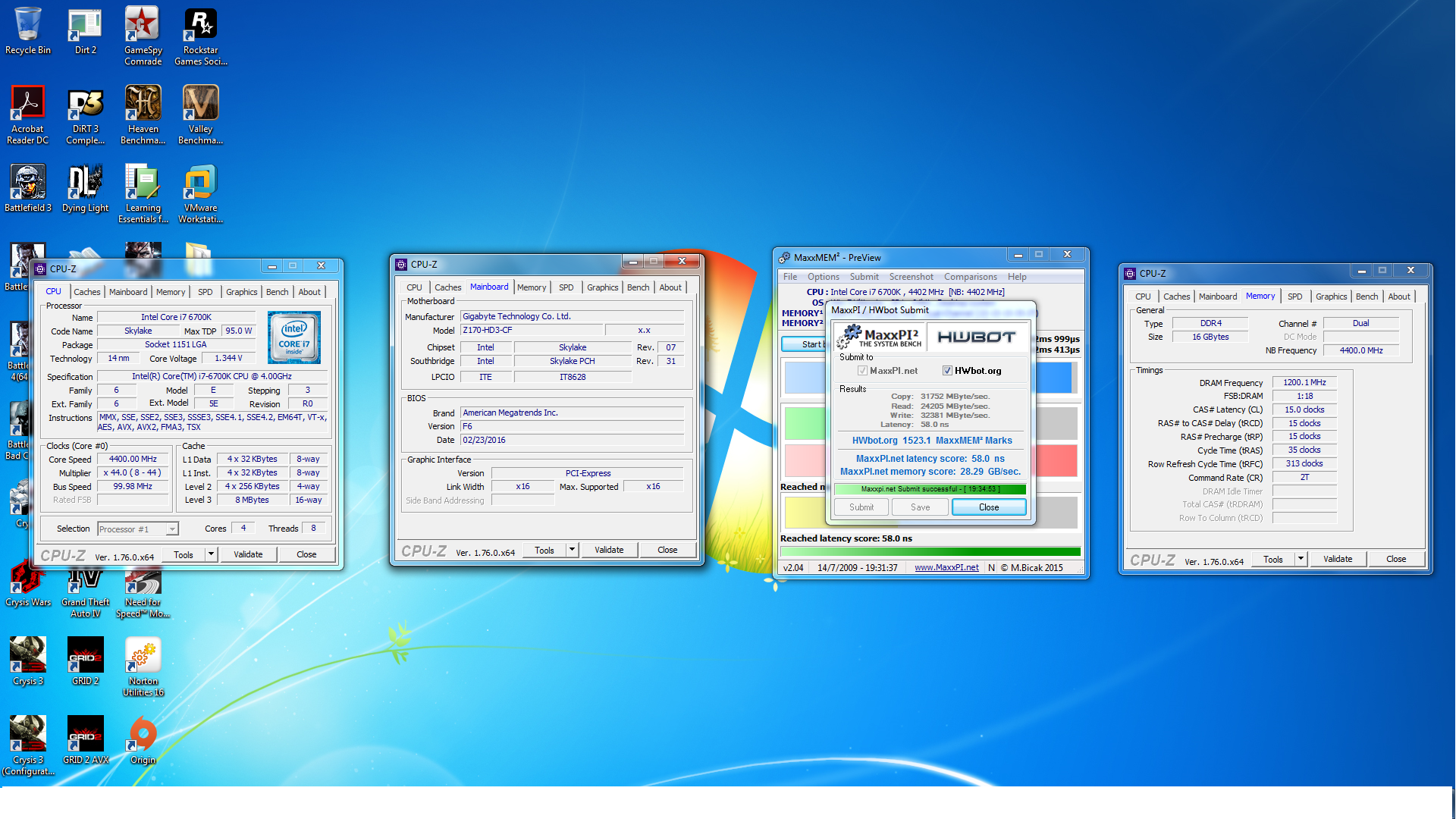
Task: Select SPD tab in Mainboard CPU-Z window
Action: (x=566, y=287)
